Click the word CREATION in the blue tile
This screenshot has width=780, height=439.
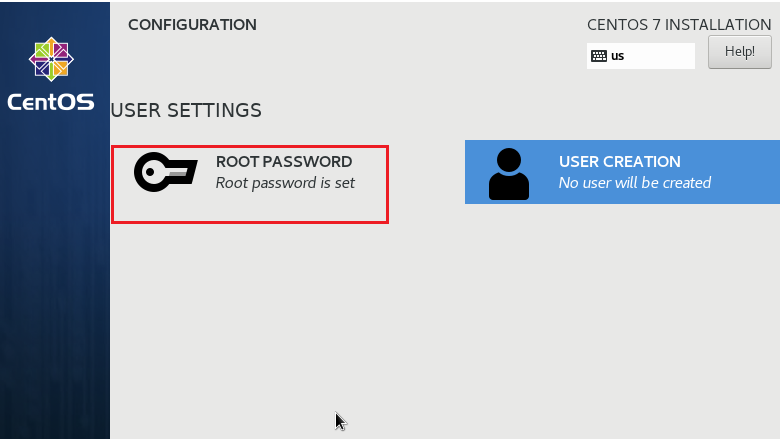pyautogui.click(x=642, y=162)
